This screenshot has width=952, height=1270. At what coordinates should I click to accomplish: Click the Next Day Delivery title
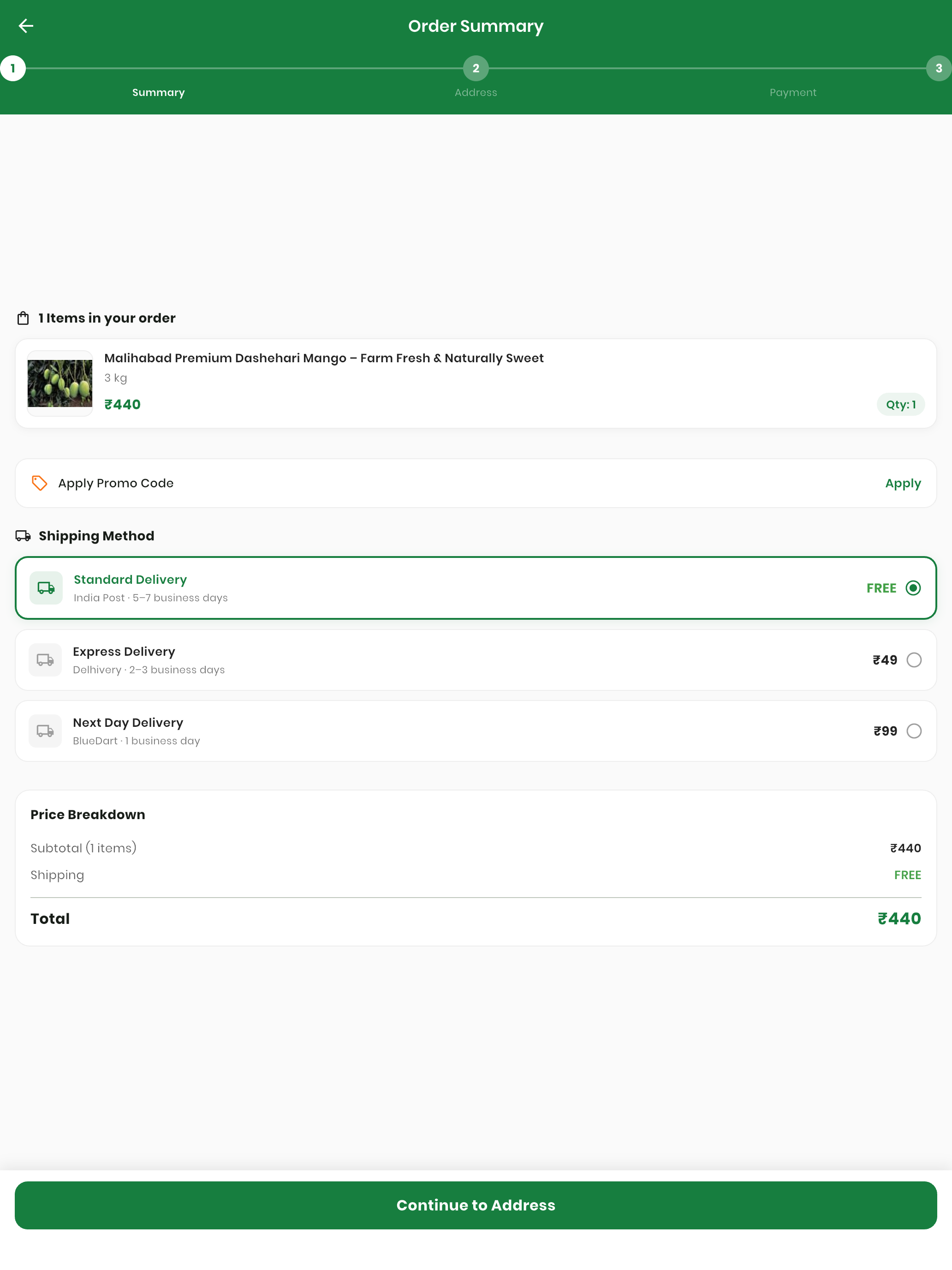(x=128, y=723)
